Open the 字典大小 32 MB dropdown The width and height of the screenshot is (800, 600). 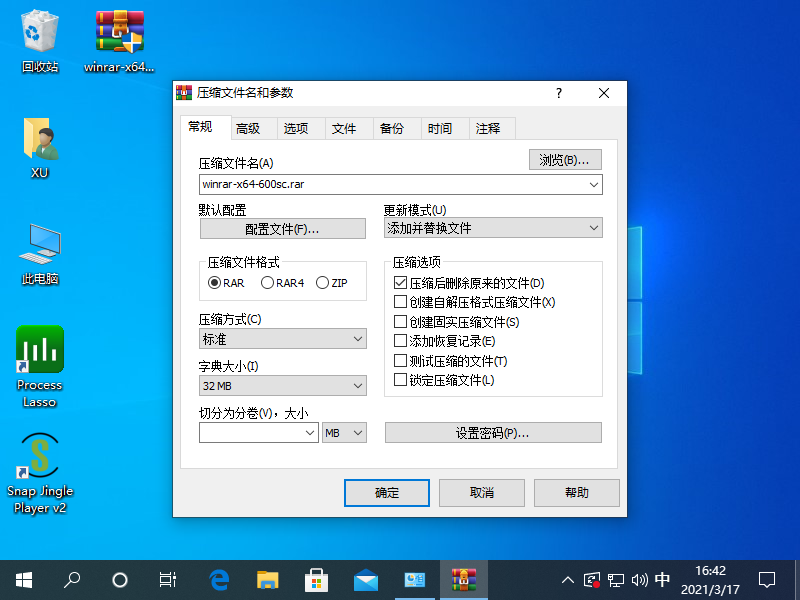(280, 385)
